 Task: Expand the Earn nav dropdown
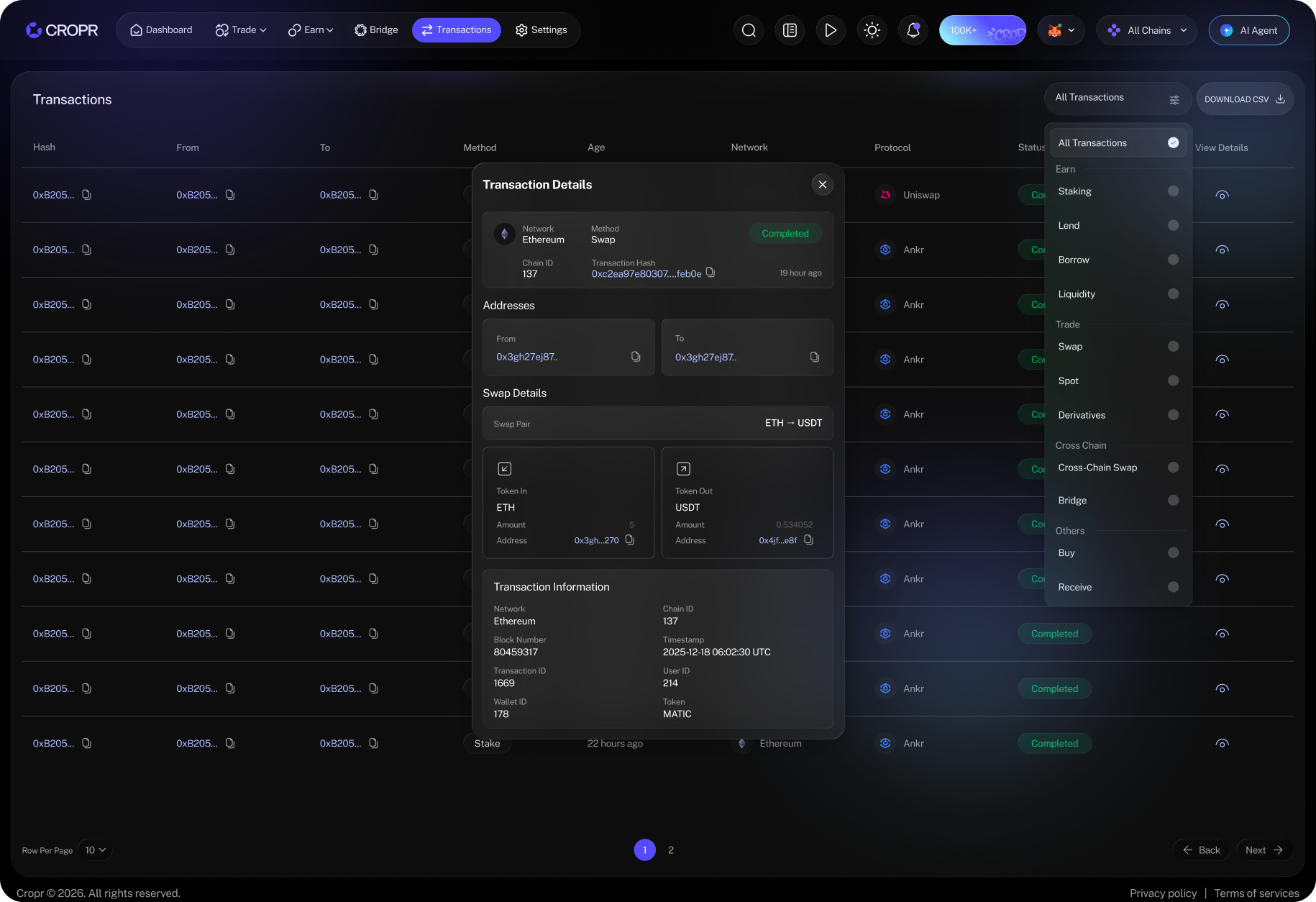tap(311, 30)
